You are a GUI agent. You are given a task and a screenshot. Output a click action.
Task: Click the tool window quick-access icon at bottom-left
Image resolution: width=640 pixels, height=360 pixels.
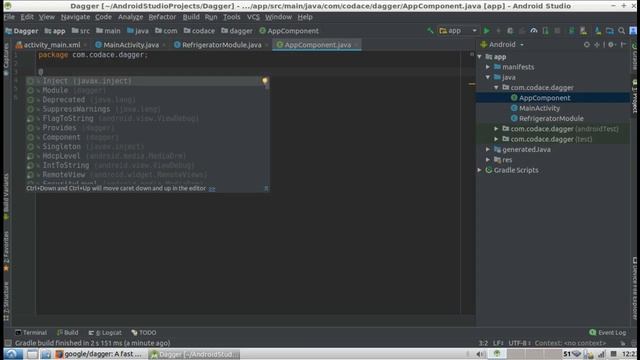(x=8, y=343)
